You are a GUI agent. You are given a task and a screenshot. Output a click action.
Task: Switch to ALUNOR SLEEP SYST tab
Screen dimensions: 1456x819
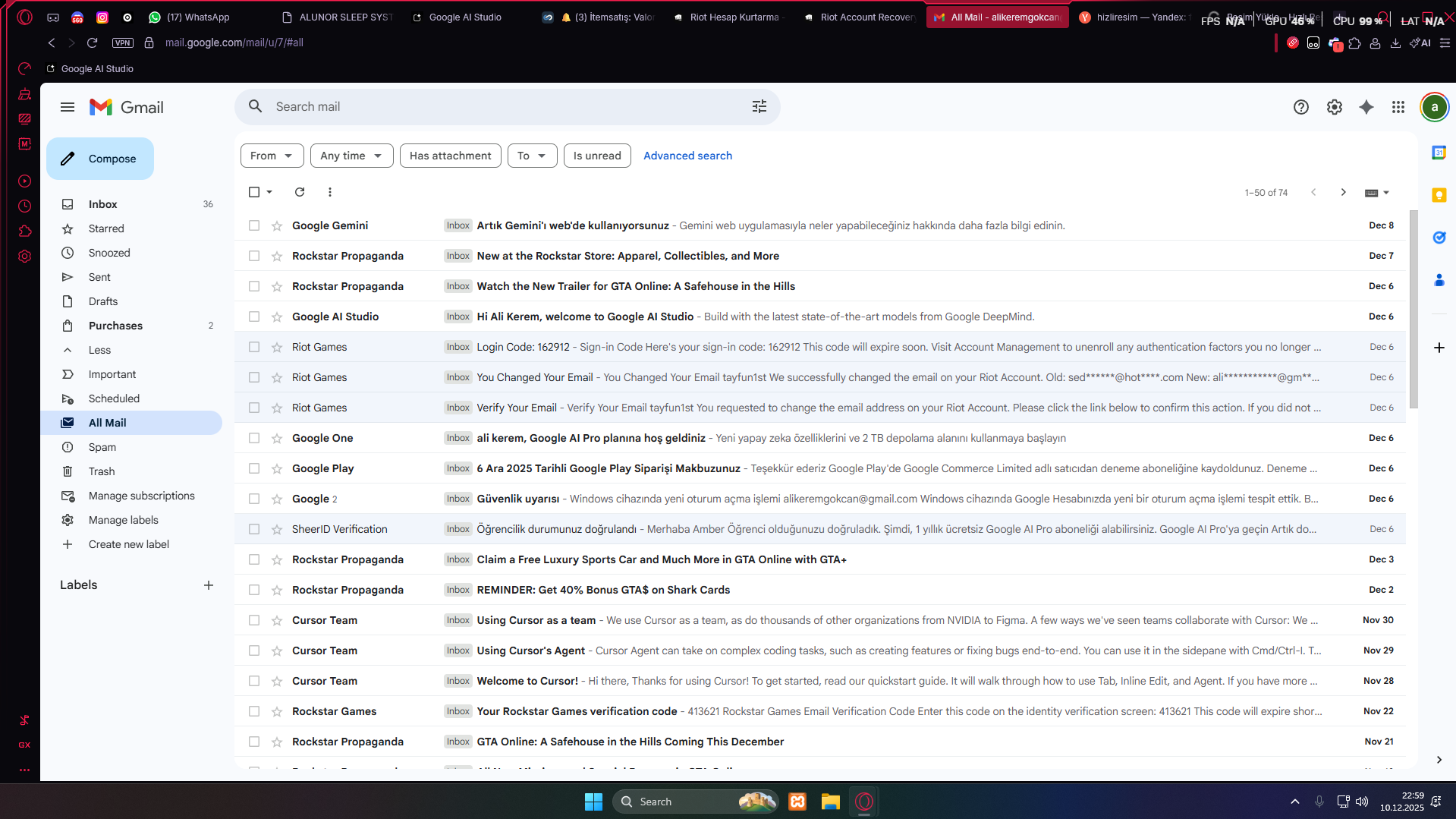337,17
